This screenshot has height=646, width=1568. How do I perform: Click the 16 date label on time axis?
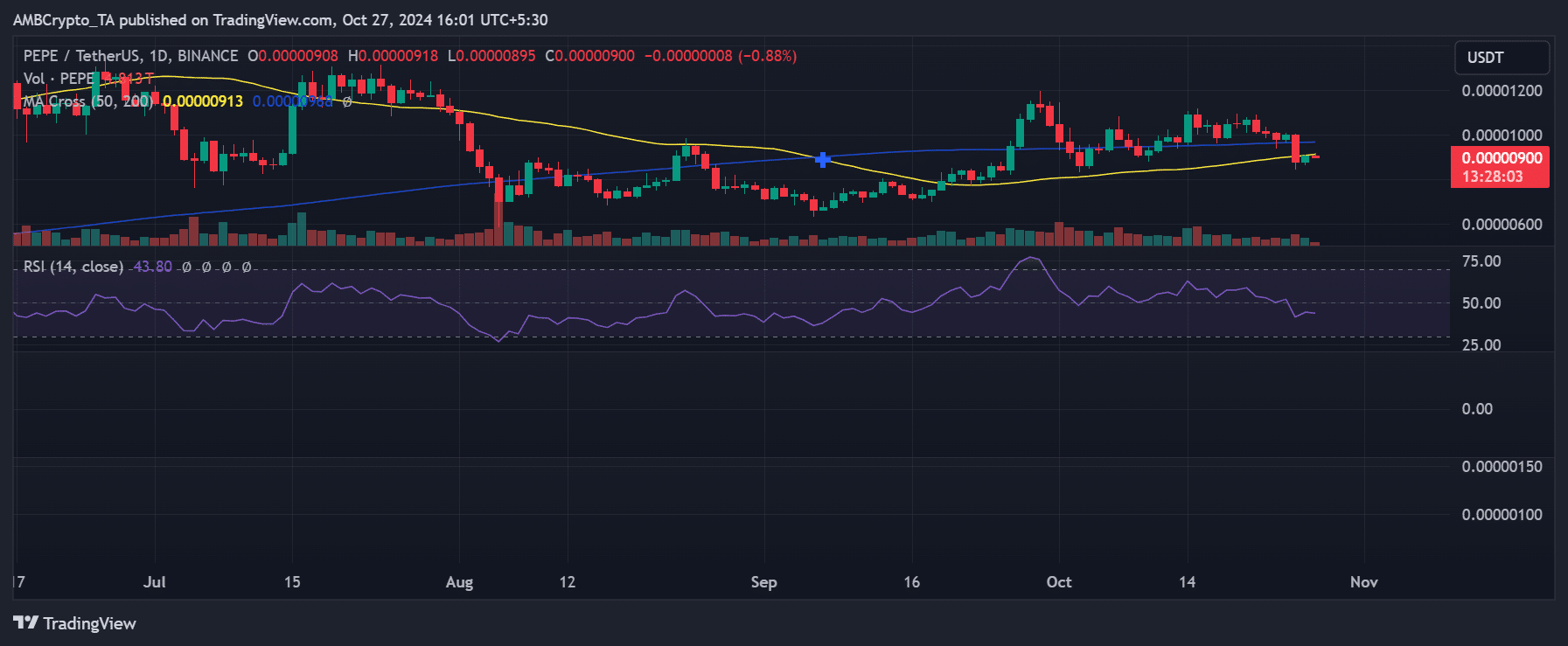click(912, 582)
